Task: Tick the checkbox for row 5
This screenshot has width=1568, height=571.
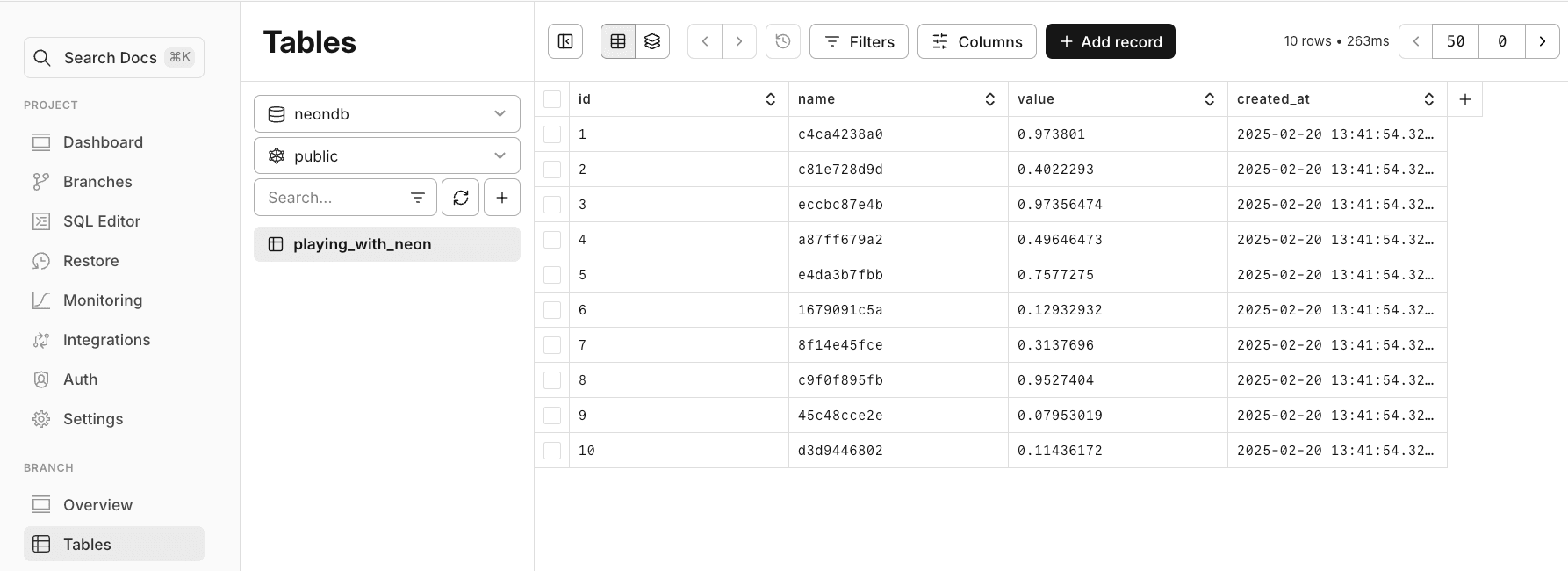Action: tap(552, 275)
